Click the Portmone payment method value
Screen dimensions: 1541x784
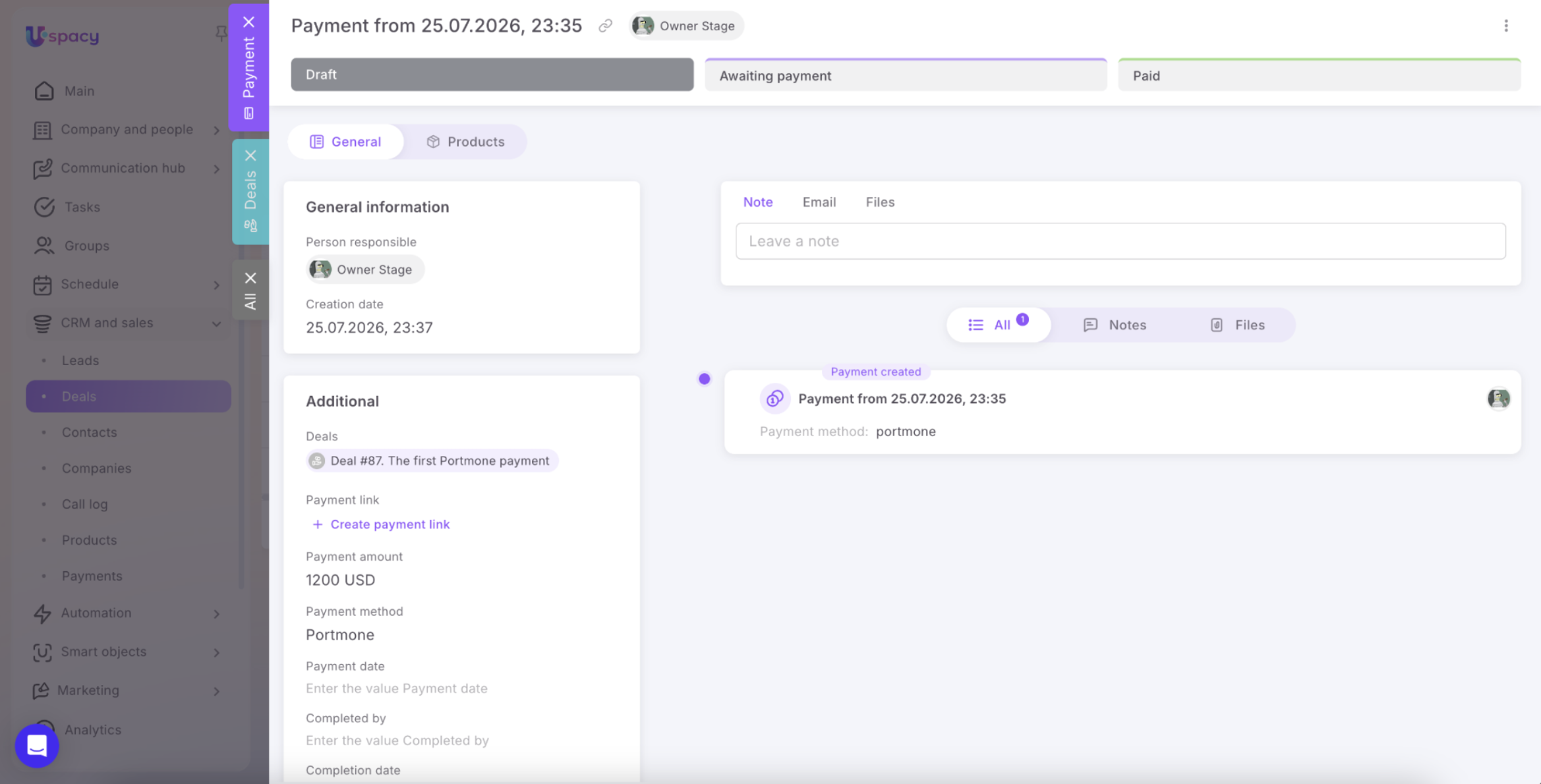tap(339, 635)
